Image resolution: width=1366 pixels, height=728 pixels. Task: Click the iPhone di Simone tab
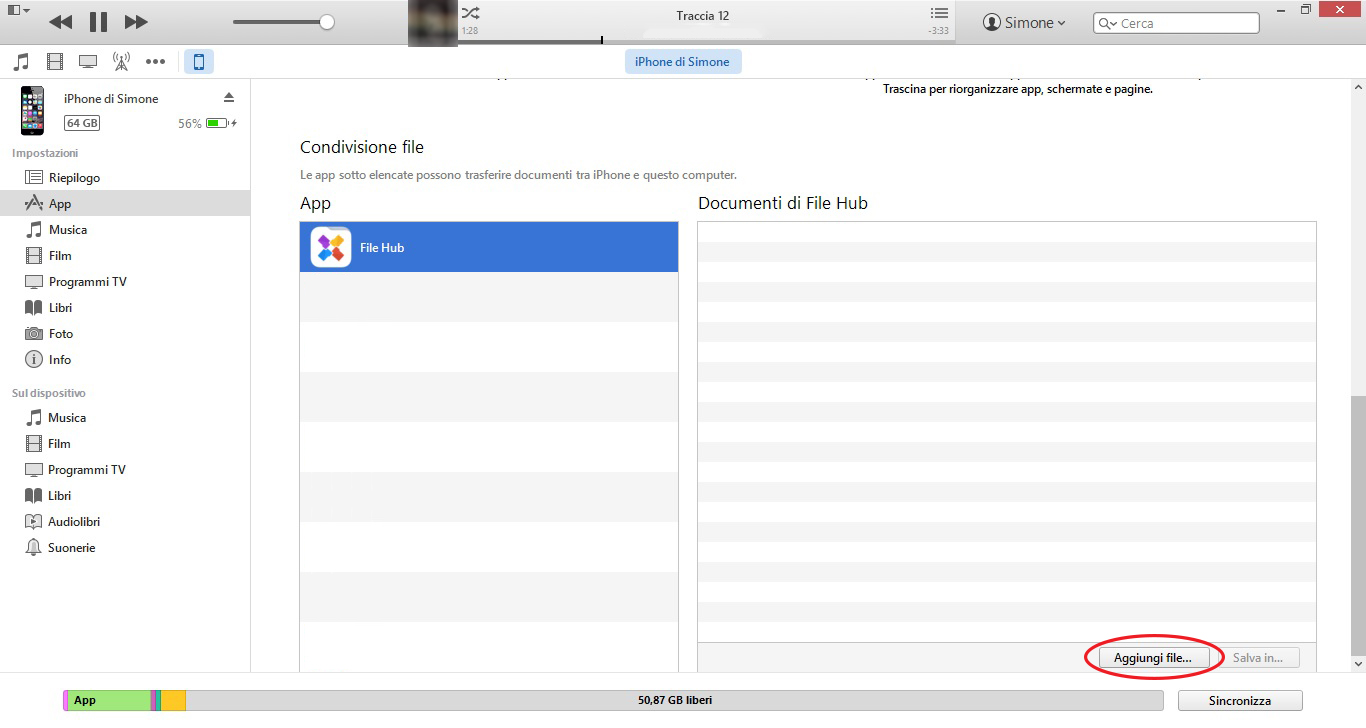coord(683,61)
